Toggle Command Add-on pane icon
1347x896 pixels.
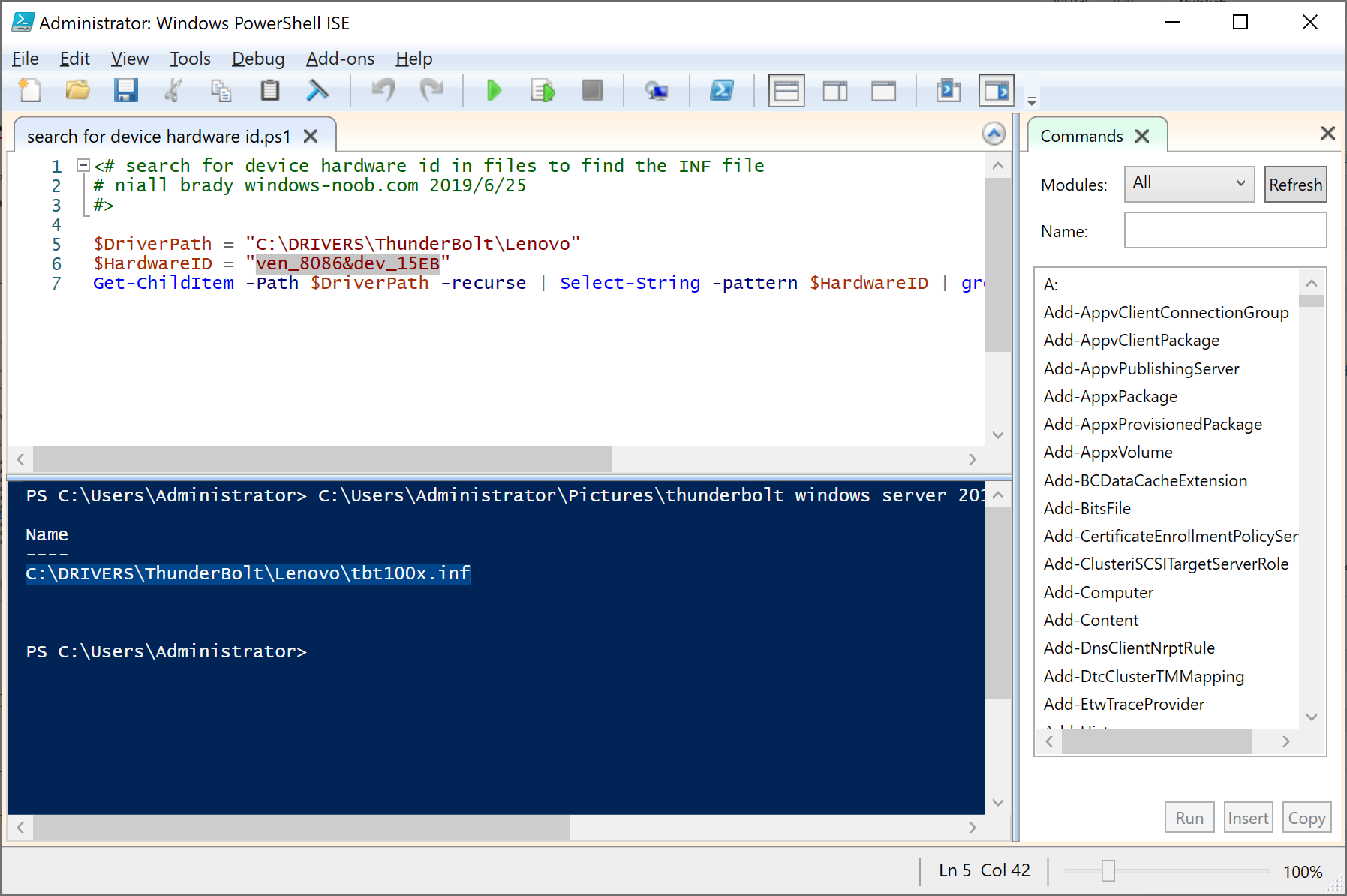point(997,91)
